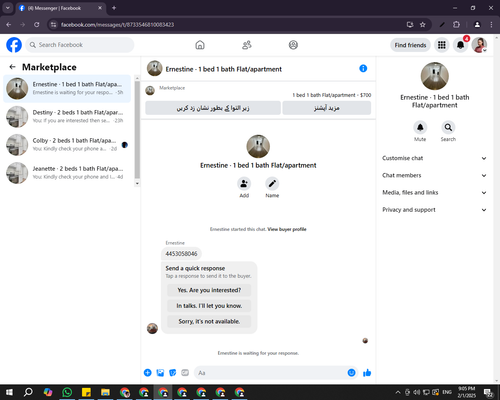This screenshot has width=500, height=400.
Task: Open the taskbar clock showing 9:05 PM
Action: point(466,392)
